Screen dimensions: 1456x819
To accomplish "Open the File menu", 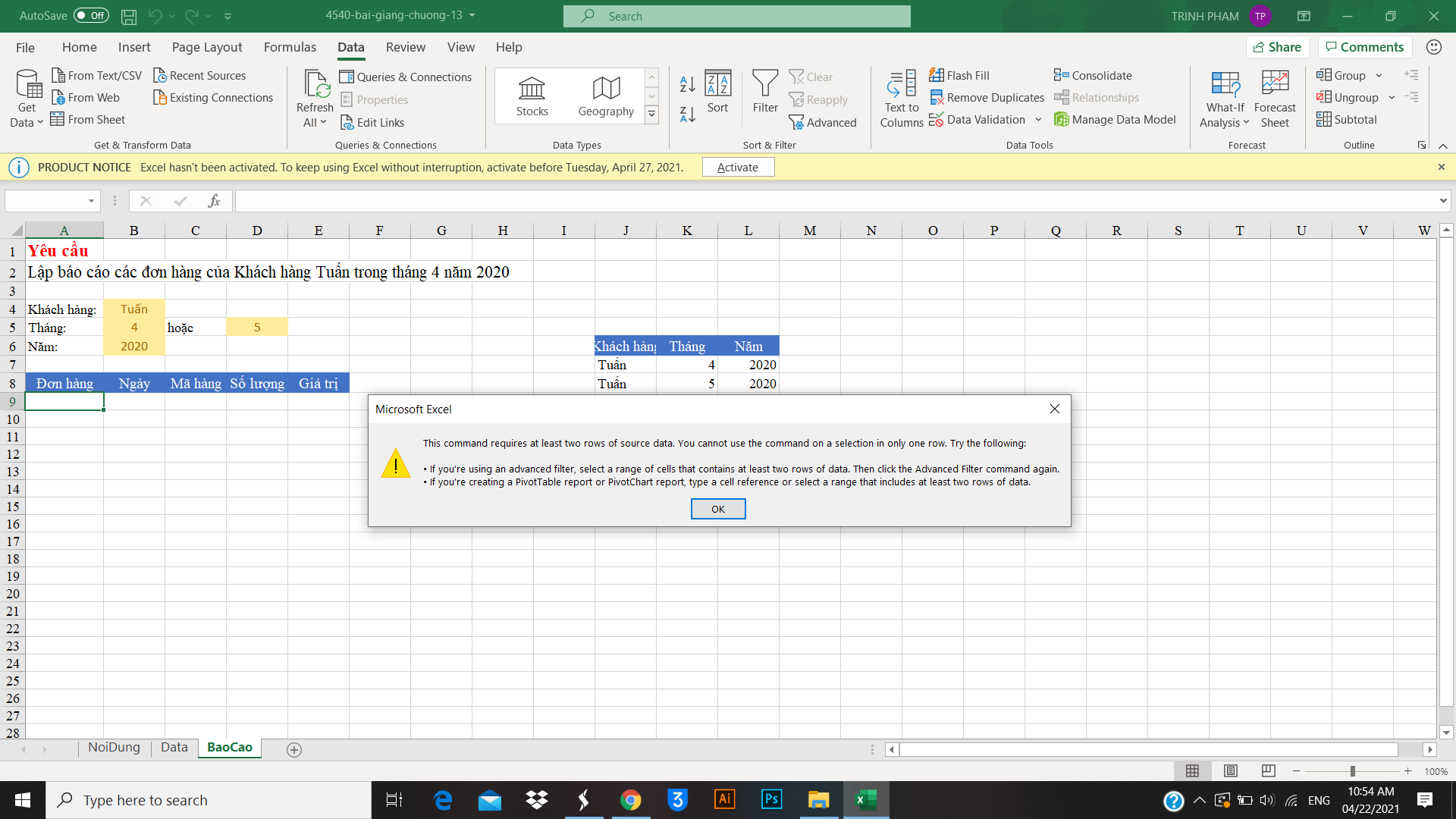I will pyautogui.click(x=25, y=47).
